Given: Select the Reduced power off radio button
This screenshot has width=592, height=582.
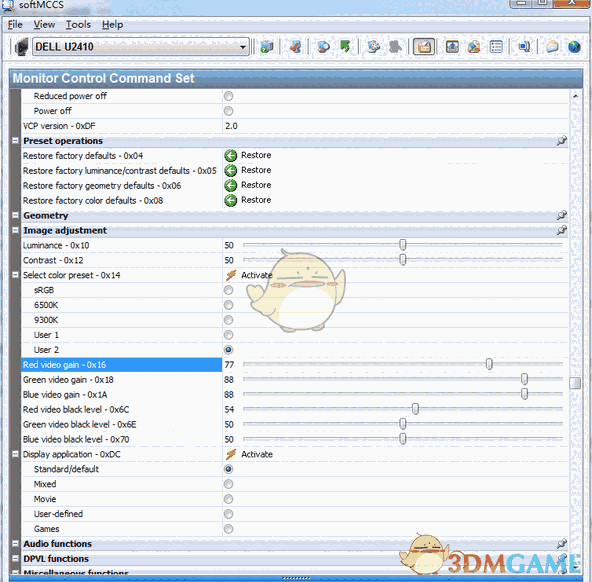Looking at the screenshot, I should pyautogui.click(x=228, y=96).
